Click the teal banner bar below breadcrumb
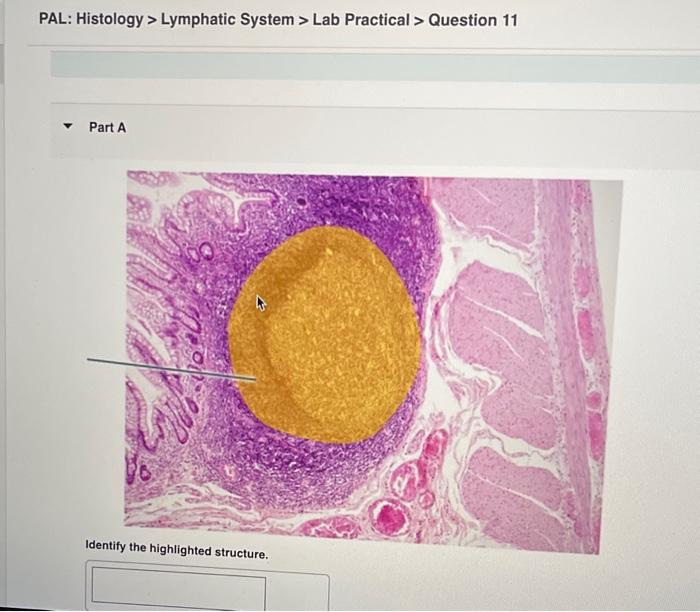The image size is (700, 612). (x=375, y=67)
